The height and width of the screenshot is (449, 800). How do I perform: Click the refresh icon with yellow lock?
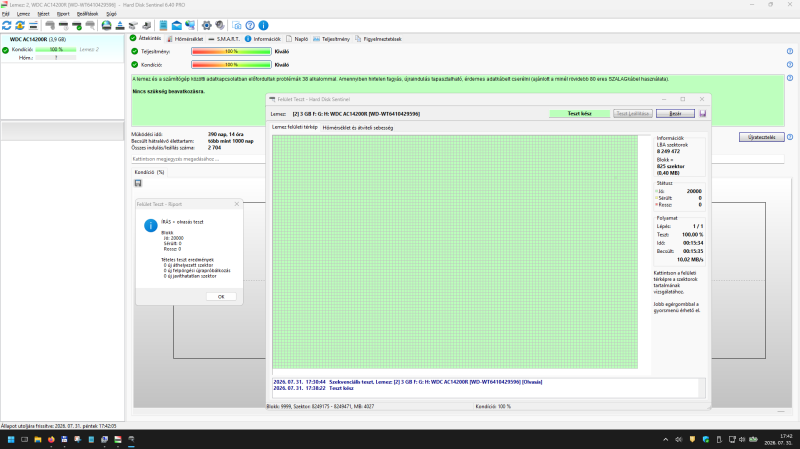20,25
